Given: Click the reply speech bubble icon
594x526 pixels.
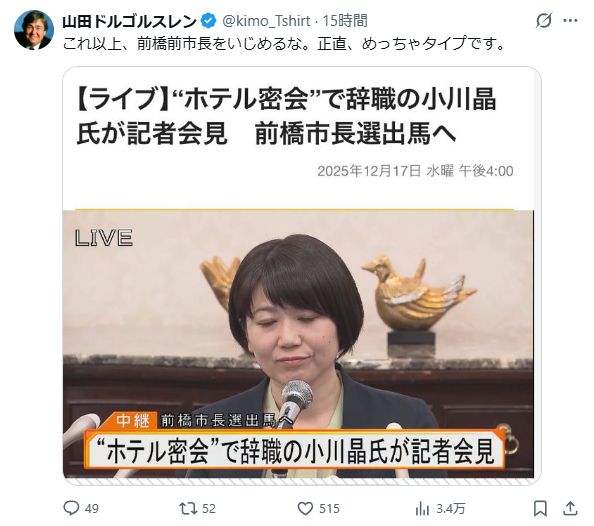Looking at the screenshot, I should click(71, 508).
